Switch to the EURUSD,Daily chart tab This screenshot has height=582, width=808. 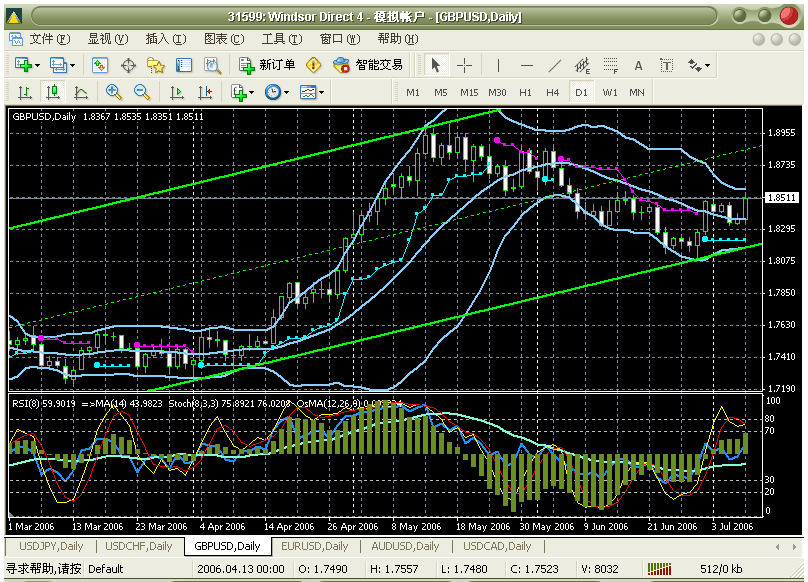click(x=313, y=546)
